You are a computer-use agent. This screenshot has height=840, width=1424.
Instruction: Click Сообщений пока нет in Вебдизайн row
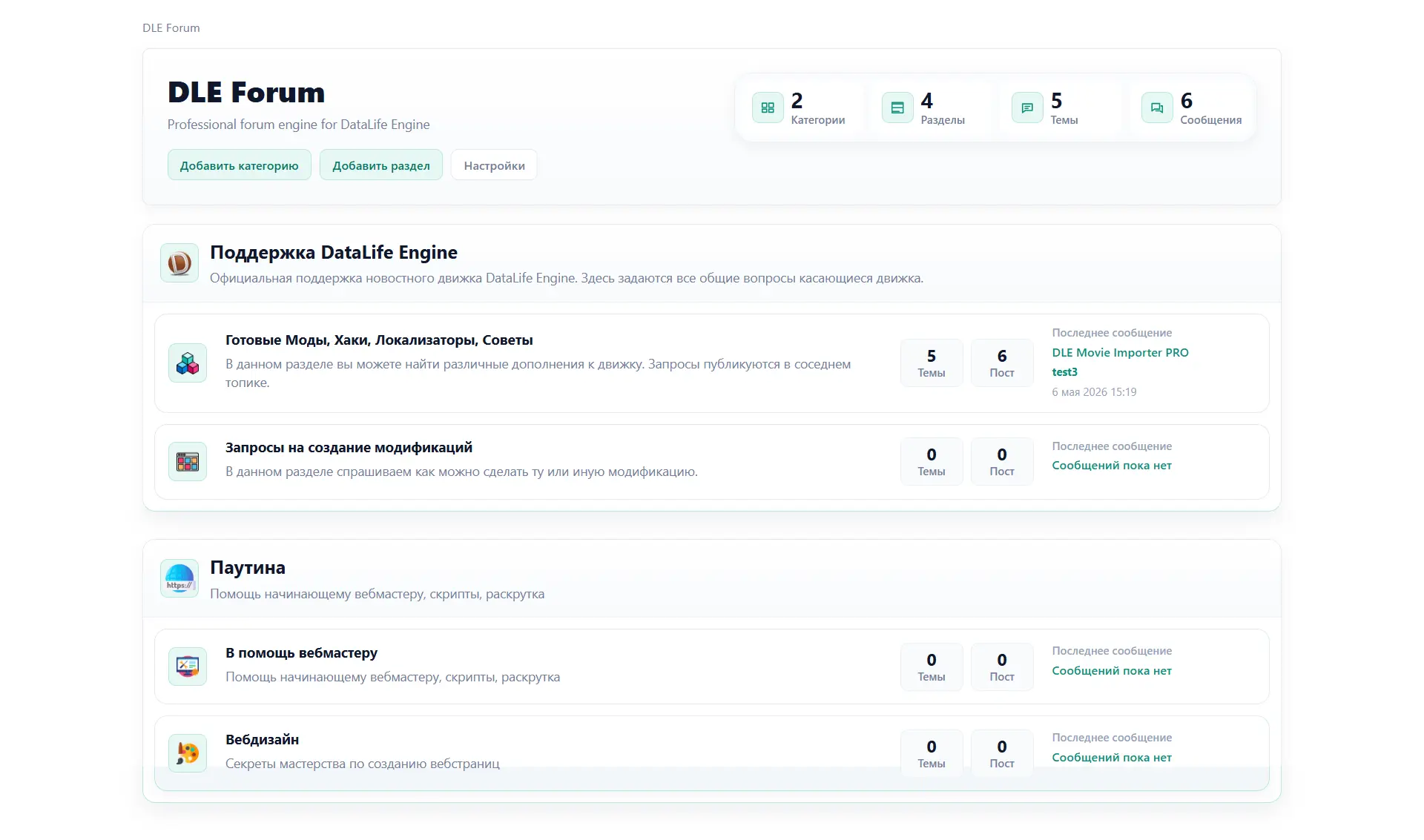point(1112,758)
